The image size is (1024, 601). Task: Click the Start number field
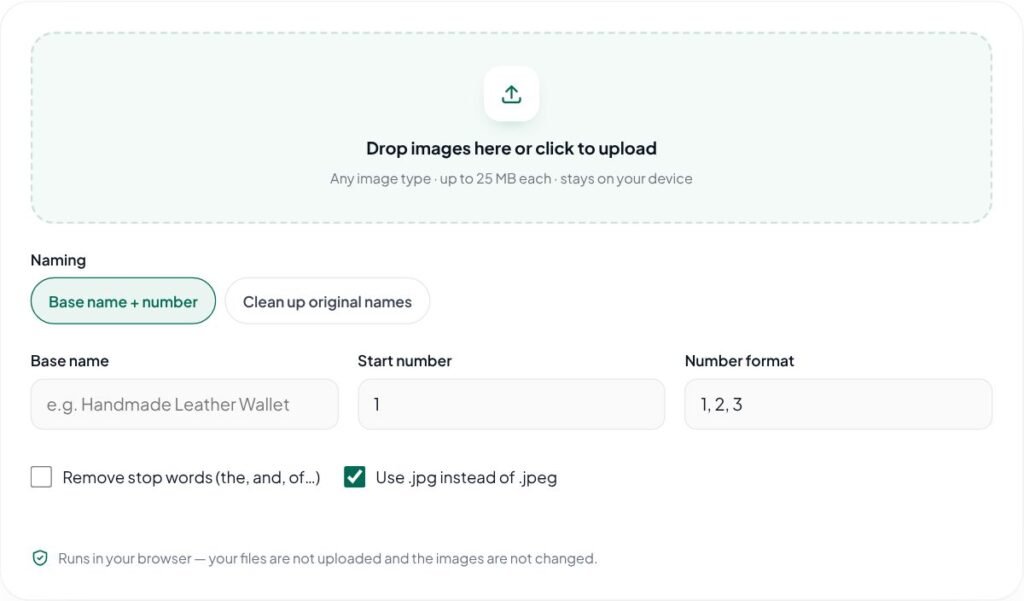click(511, 404)
